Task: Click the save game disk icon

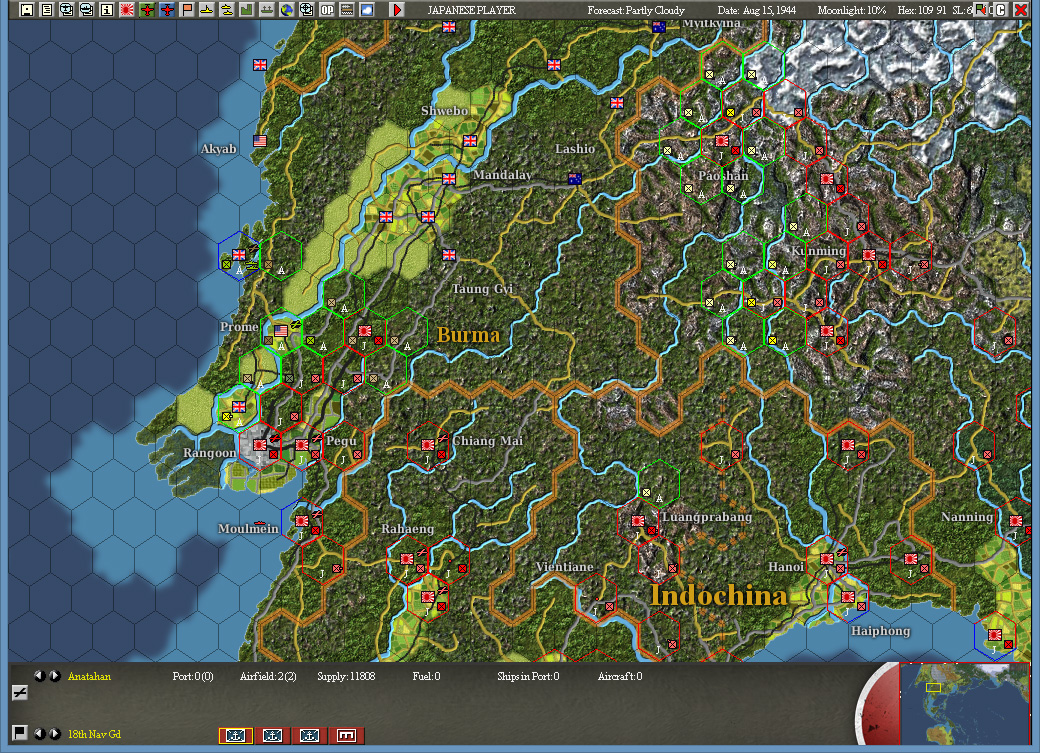Action: [x=27, y=10]
